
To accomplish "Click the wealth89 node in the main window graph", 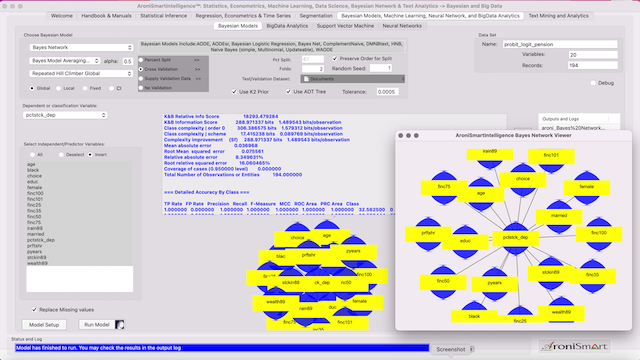I will point(276,302).
